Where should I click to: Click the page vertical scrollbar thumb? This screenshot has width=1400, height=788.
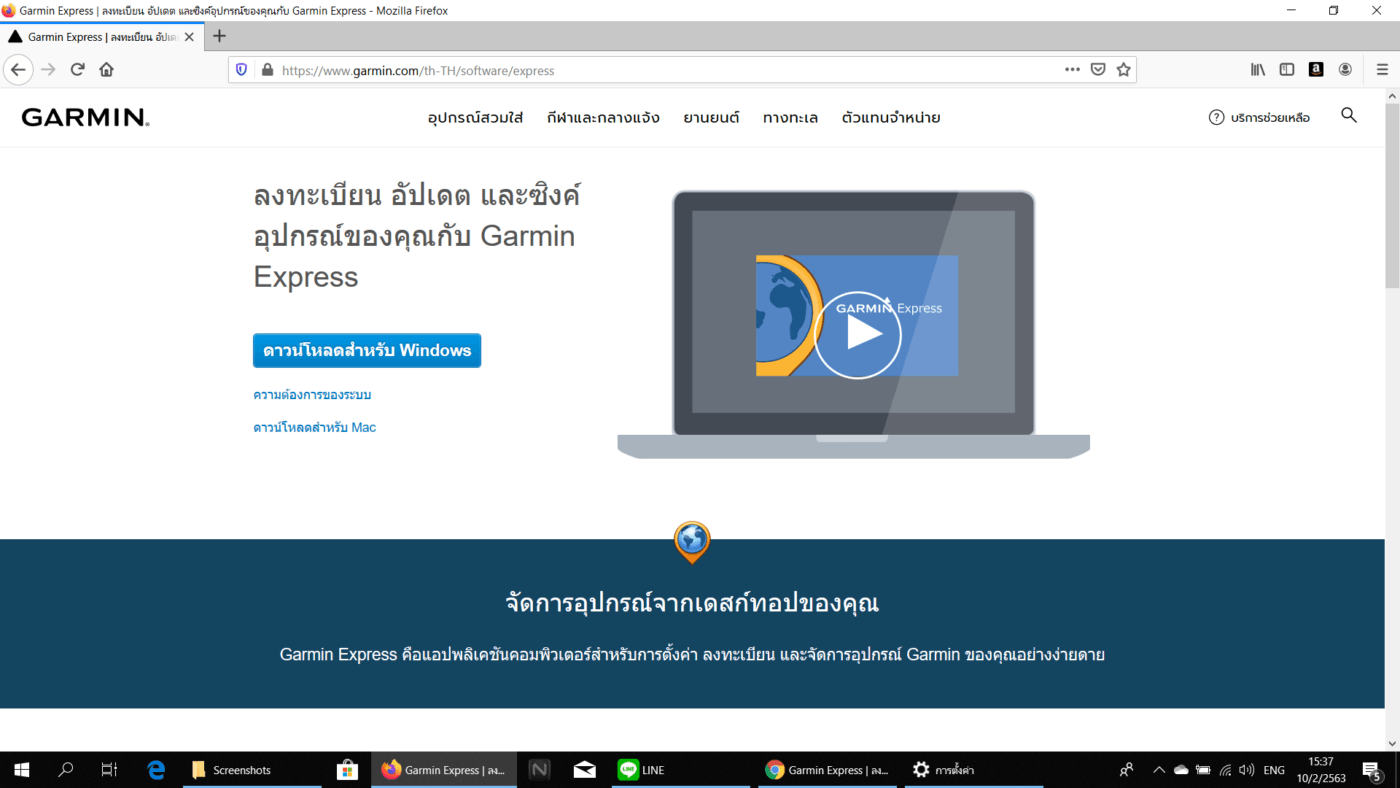click(1391, 194)
